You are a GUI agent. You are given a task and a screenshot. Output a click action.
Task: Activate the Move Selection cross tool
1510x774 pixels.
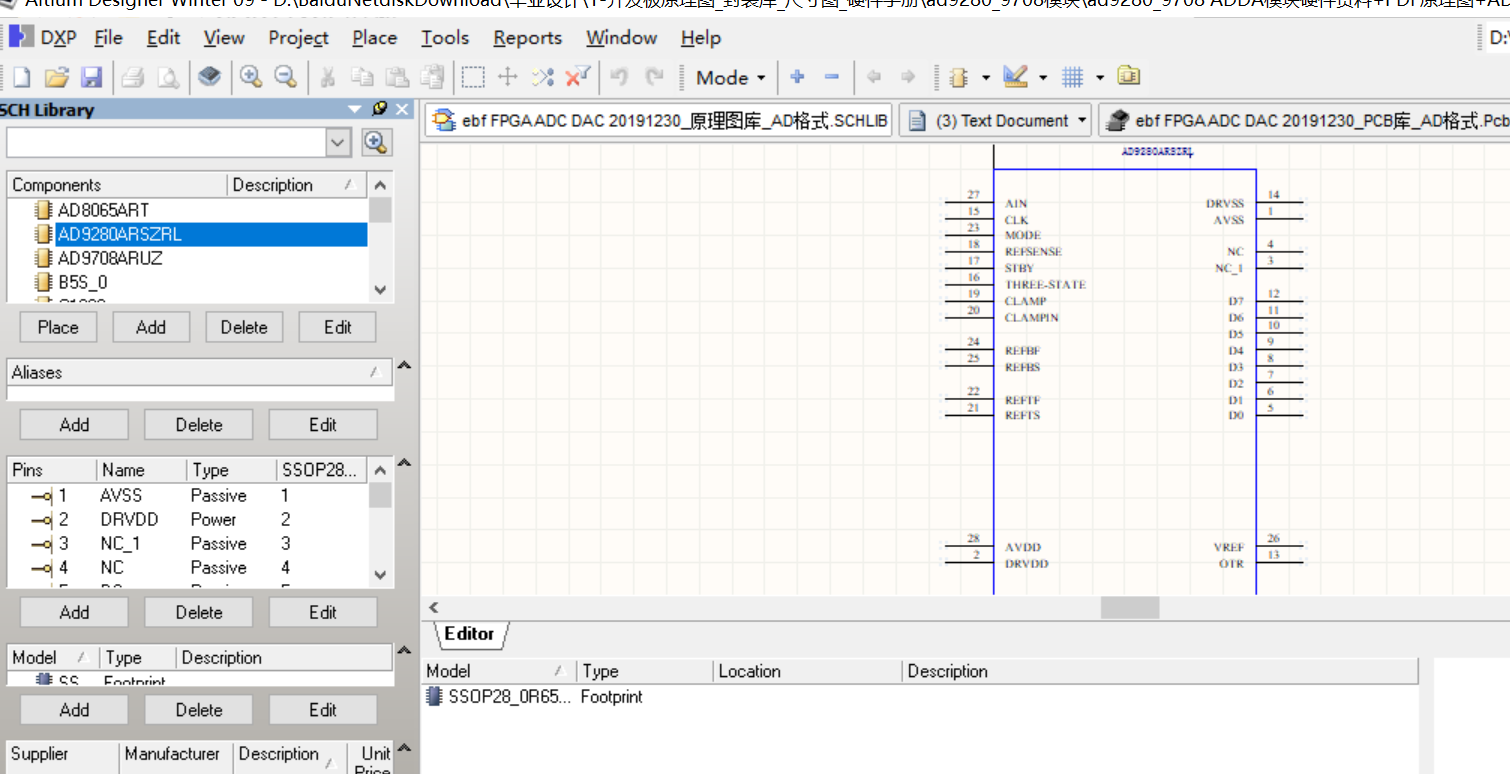point(508,77)
